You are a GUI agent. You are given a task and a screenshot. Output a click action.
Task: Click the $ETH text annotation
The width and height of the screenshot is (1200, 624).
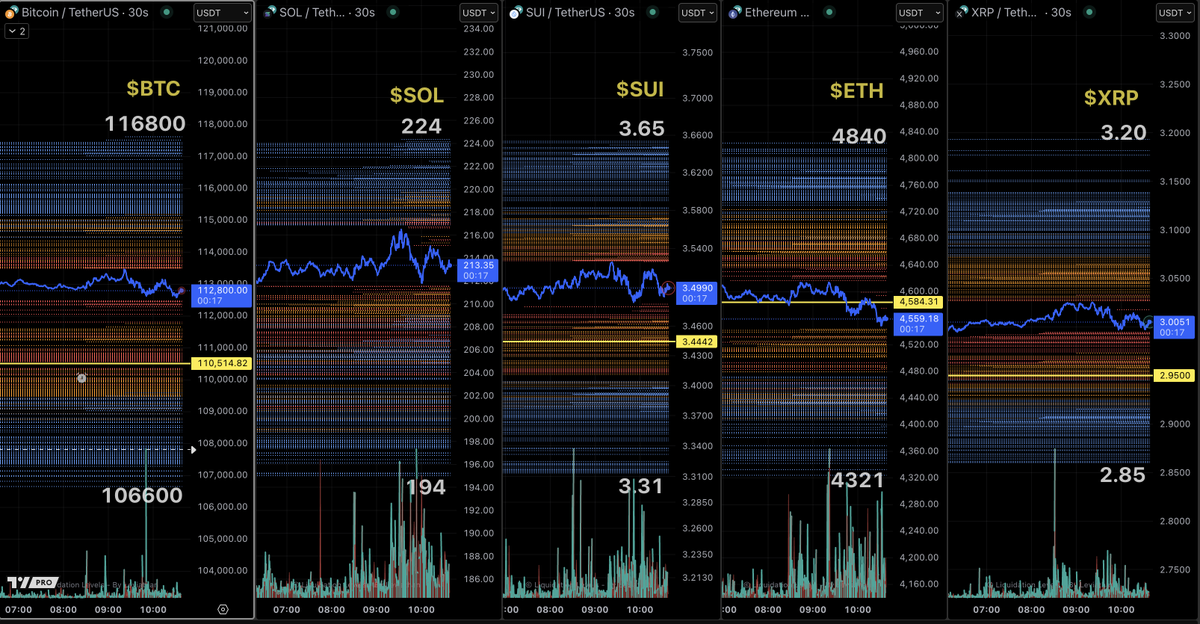tap(857, 91)
